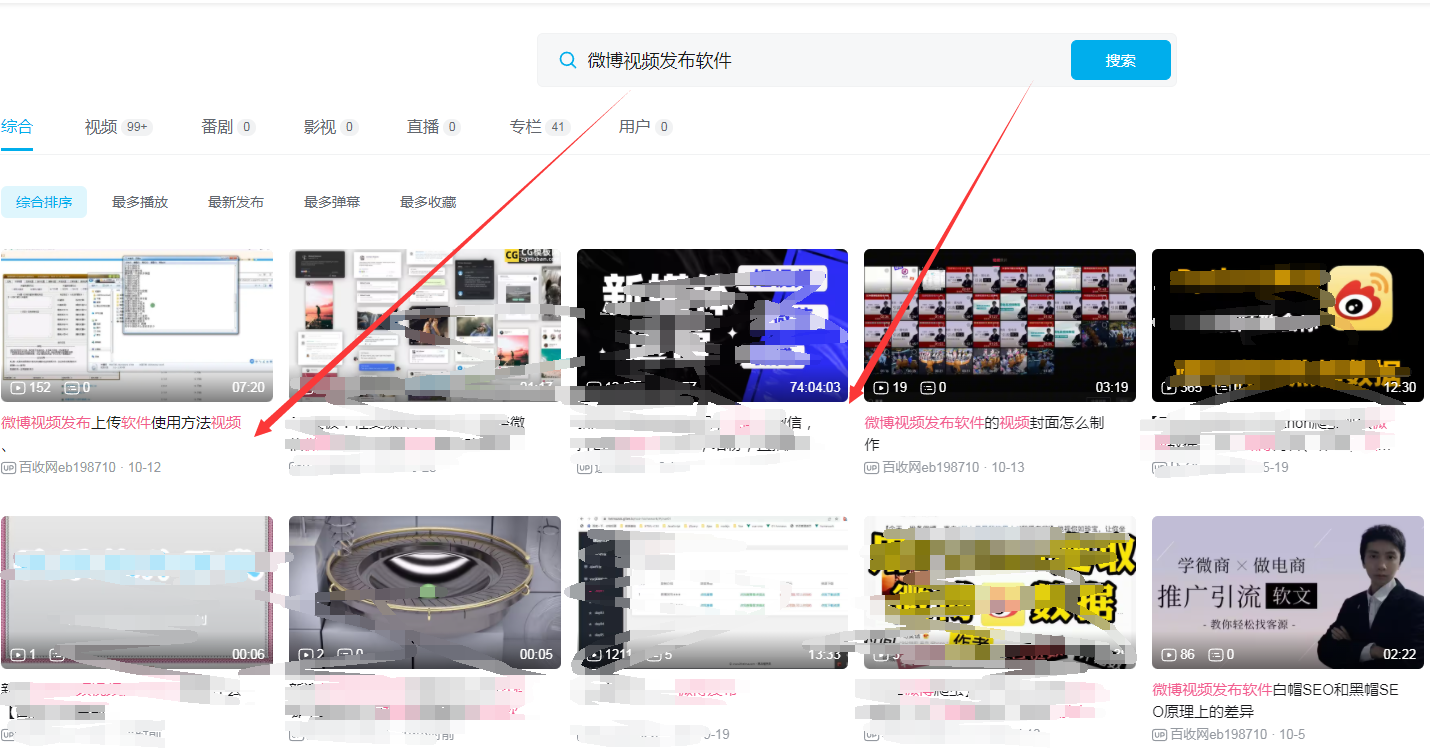The width and height of the screenshot is (1430, 755).
Task: Select 综合排序 sort option
Action: pyautogui.click(x=44, y=202)
